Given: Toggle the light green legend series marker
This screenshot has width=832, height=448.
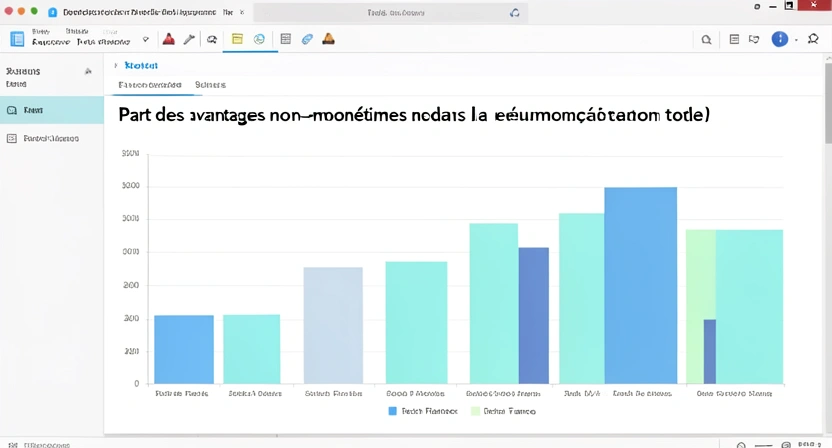Looking at the screenshot, I should pyautogui.click(x=474, y=411).
